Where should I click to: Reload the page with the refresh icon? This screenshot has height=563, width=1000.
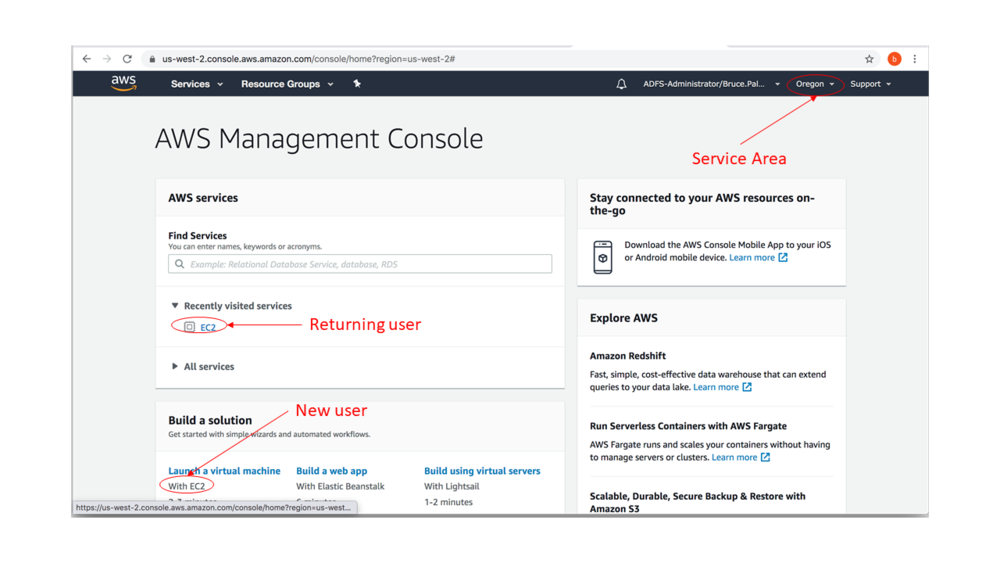click(128, 59)
